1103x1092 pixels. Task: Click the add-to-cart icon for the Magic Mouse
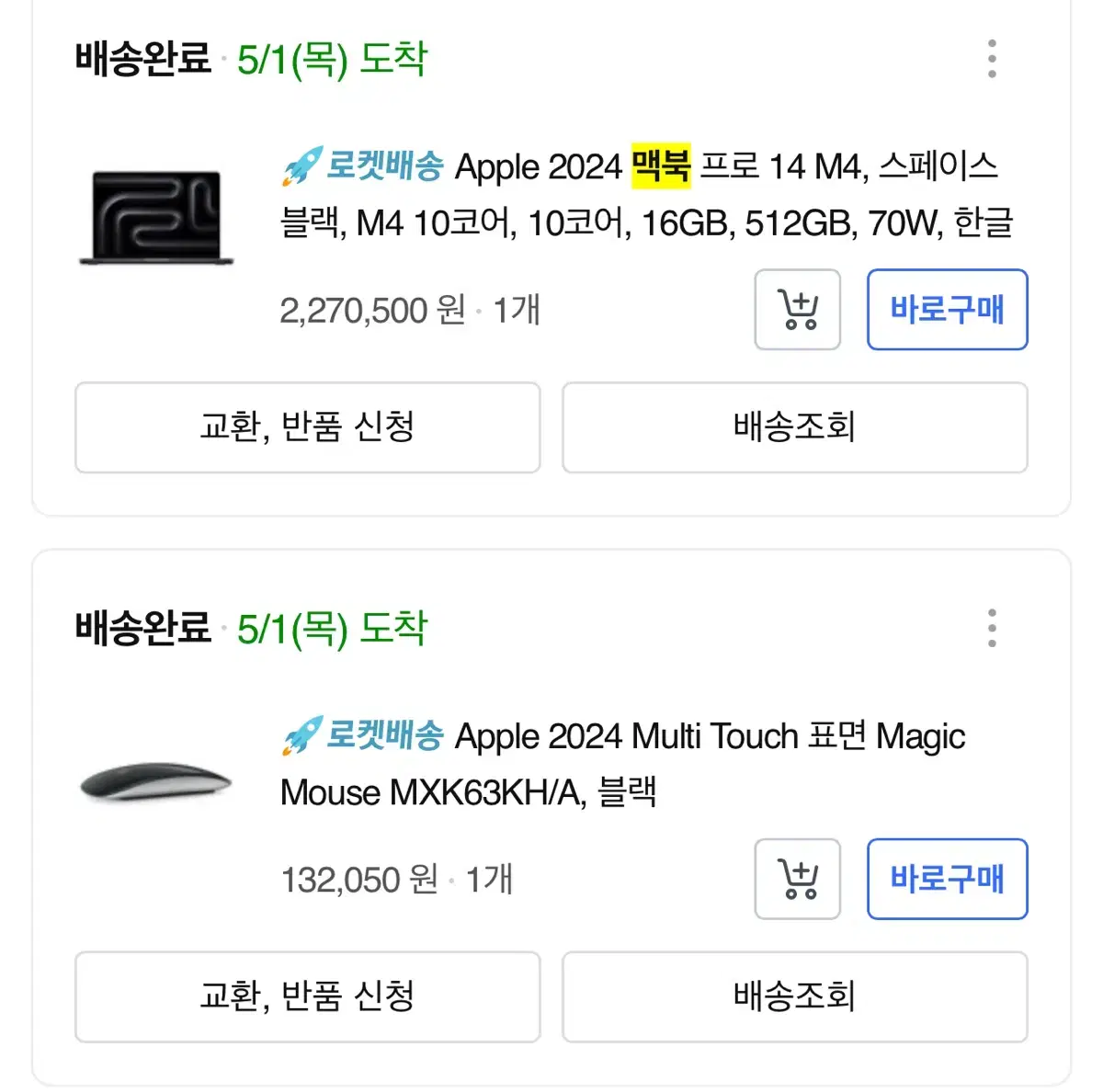pyautogui.click(x=796, y=879)
